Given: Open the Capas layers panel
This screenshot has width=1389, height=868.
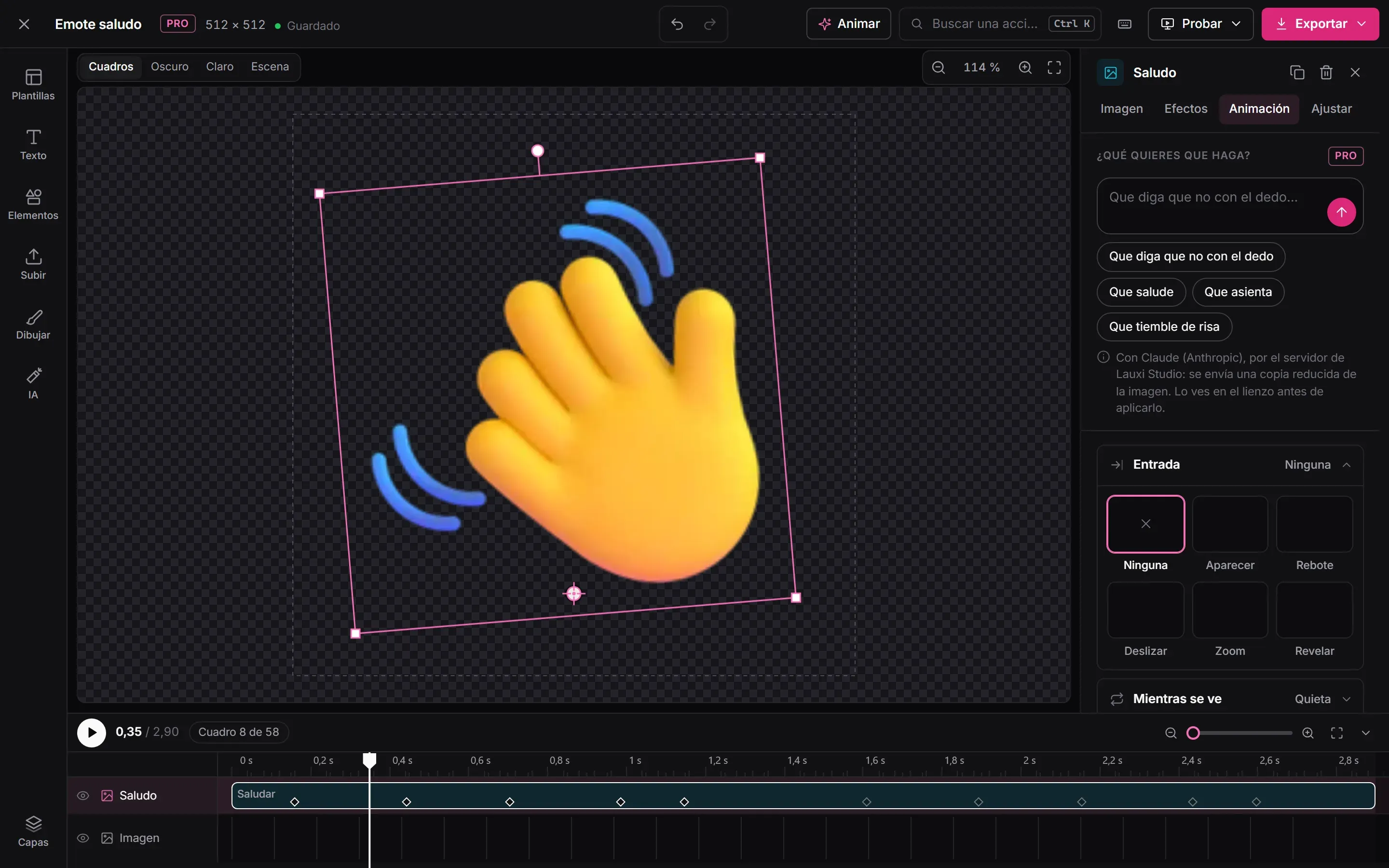Looking at the screenshot, I should [33, 831].
